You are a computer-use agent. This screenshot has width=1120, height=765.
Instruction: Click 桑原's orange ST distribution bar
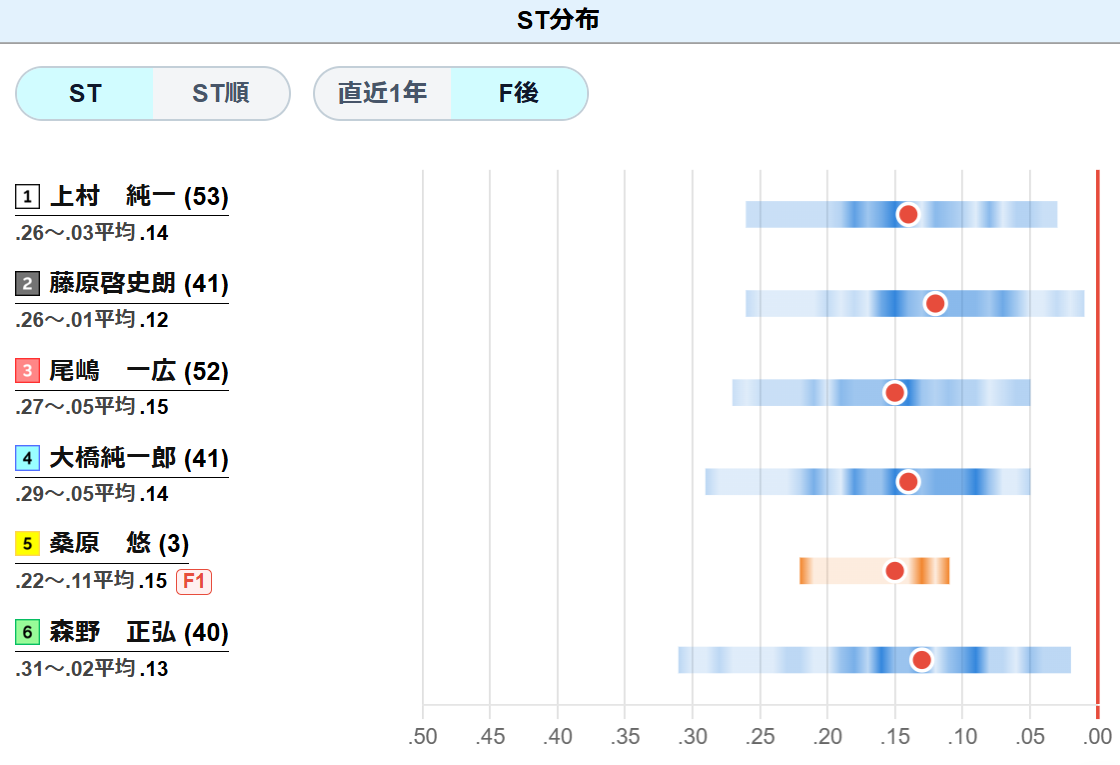click(x=874, y=571)
